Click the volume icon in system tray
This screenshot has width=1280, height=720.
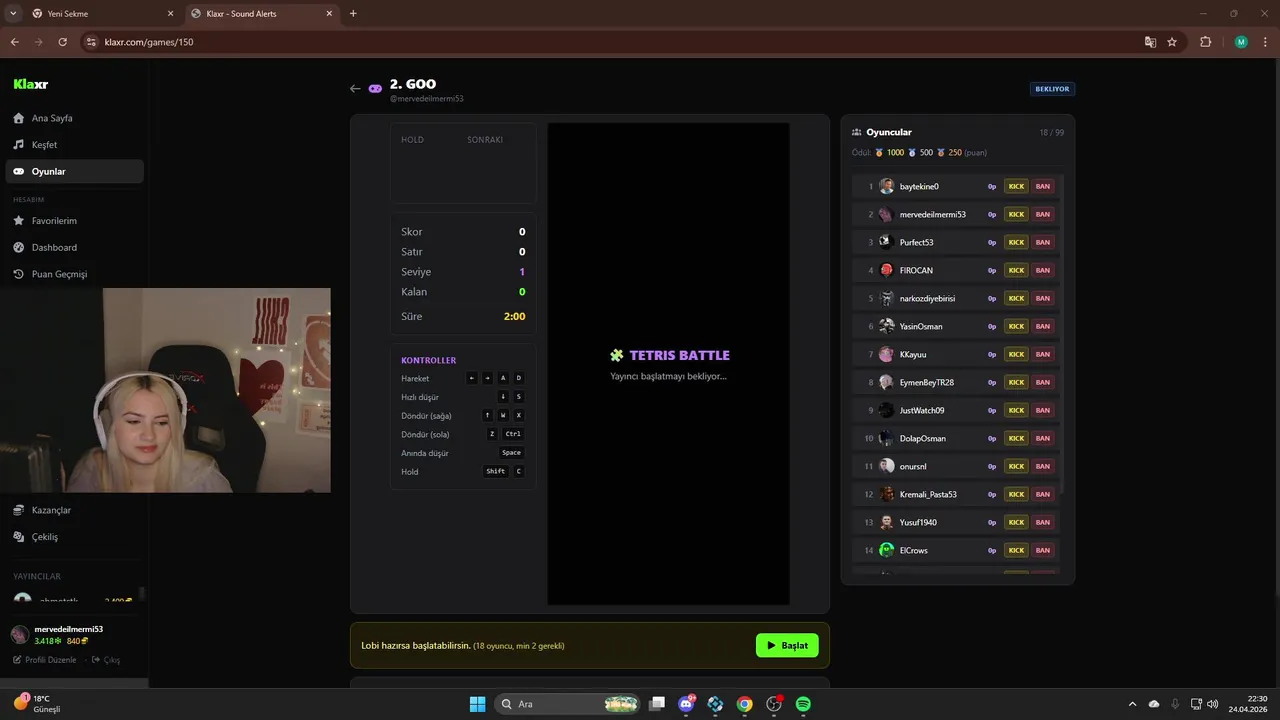[x=1212, y=704]
